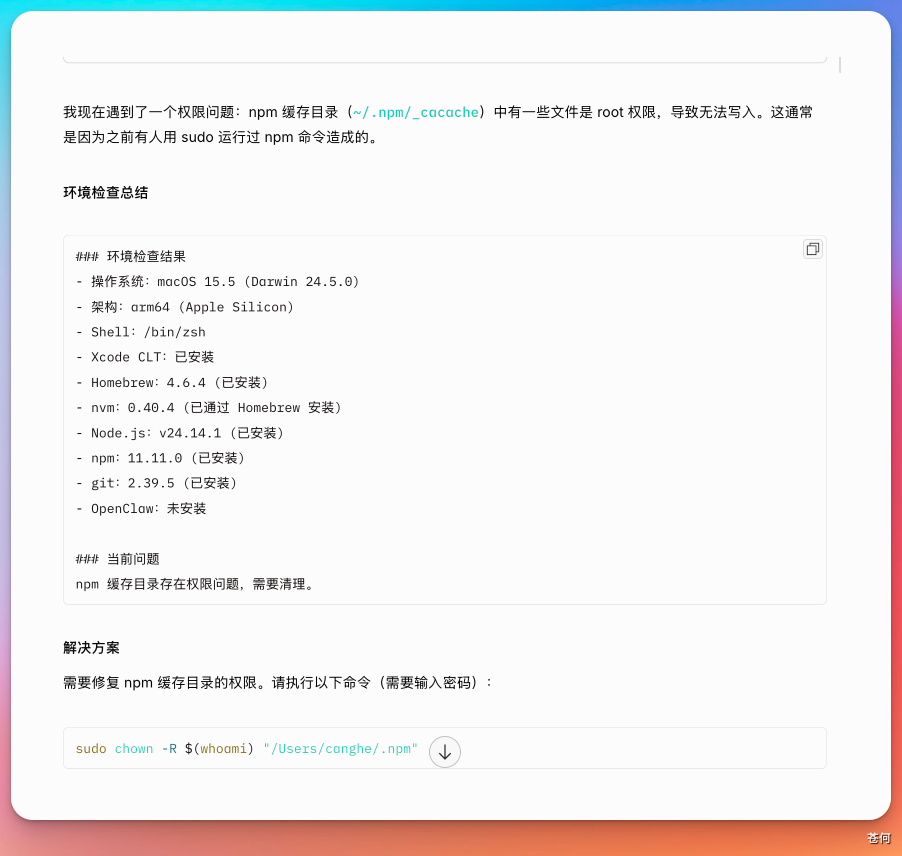Click the 苍何 watermark in the corner

(878, 837)
